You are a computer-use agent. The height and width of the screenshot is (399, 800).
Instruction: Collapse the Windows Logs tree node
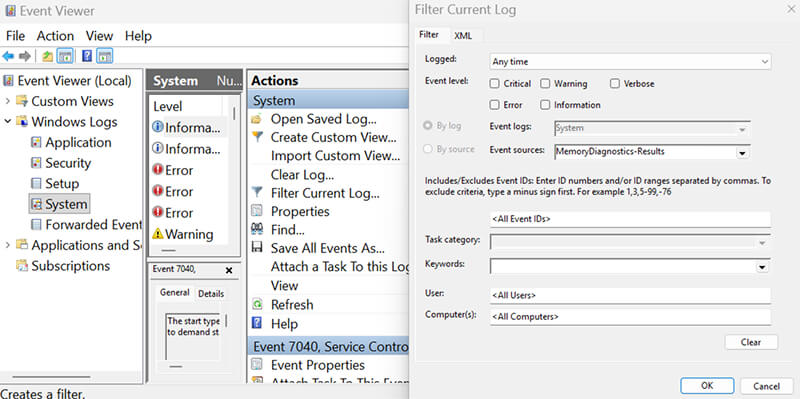[8, 122]
